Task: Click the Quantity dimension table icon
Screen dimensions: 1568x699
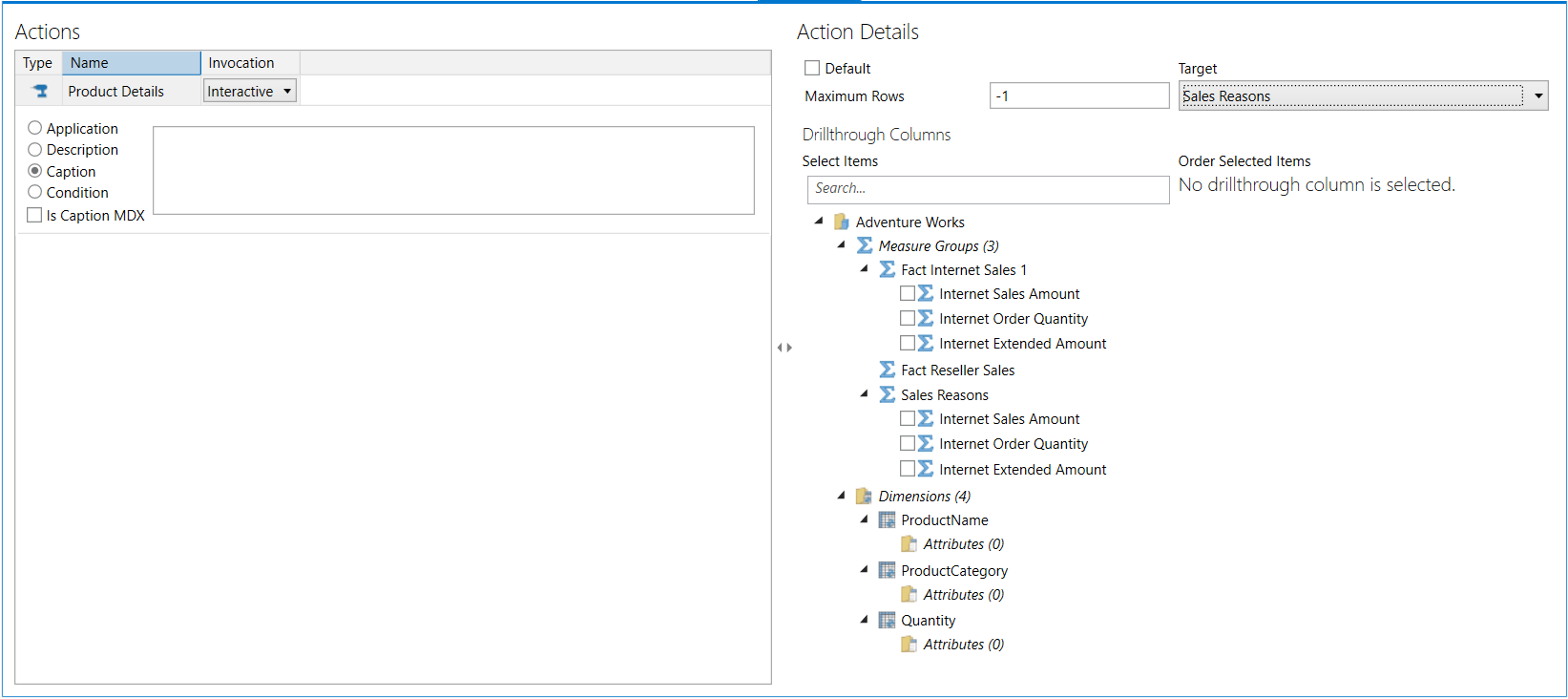Action: [x=887, y=621]
